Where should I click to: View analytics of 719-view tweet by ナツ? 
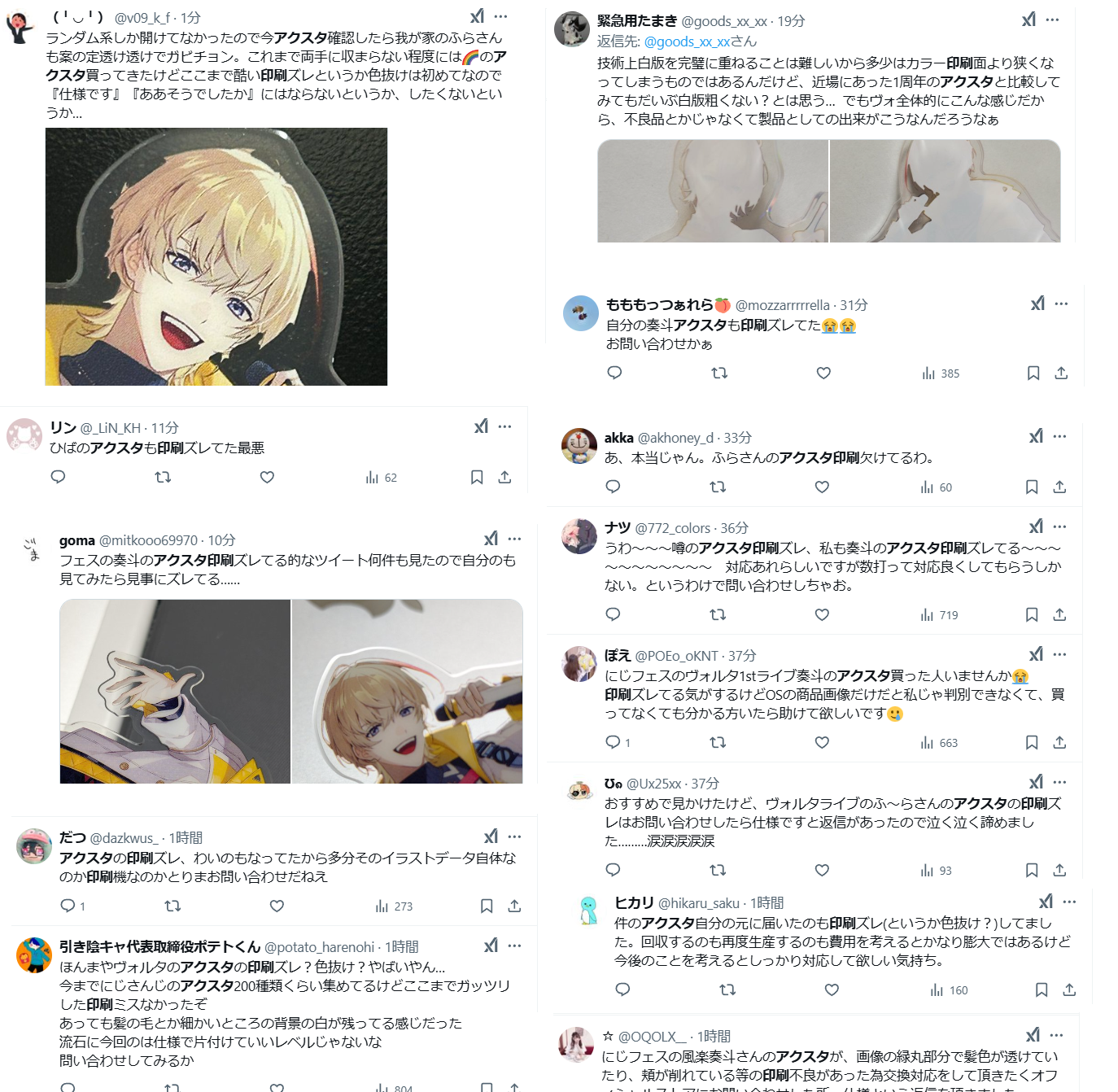click(x=939, y=615)
